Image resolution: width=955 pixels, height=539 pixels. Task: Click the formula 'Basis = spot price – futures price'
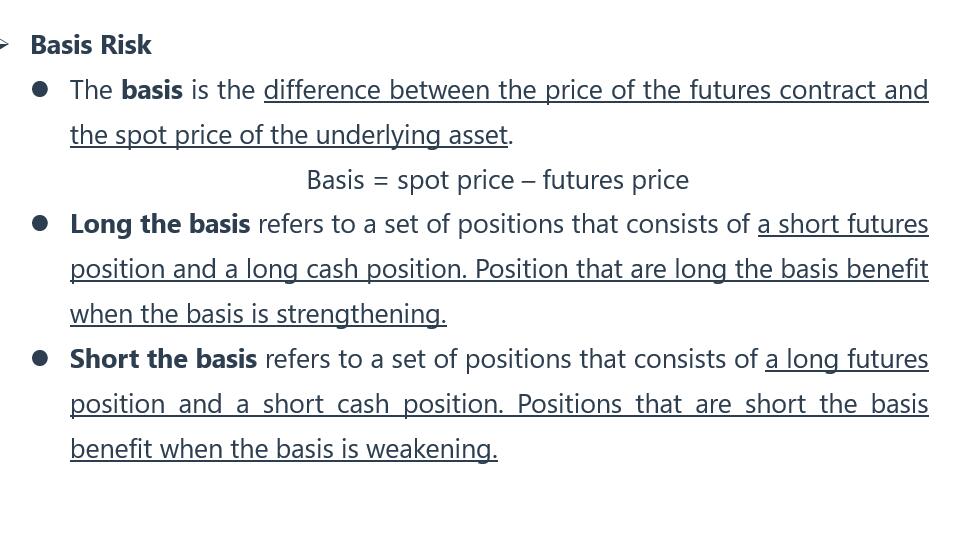coord(497,180)
